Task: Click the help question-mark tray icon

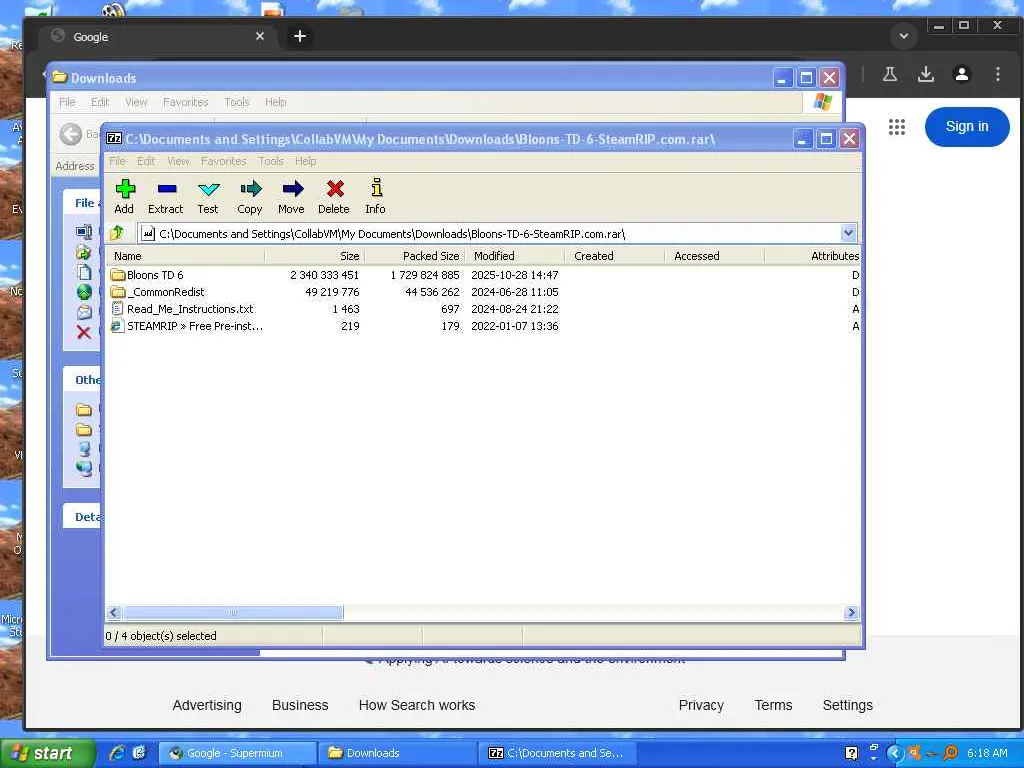Action: tap(851, 753)
